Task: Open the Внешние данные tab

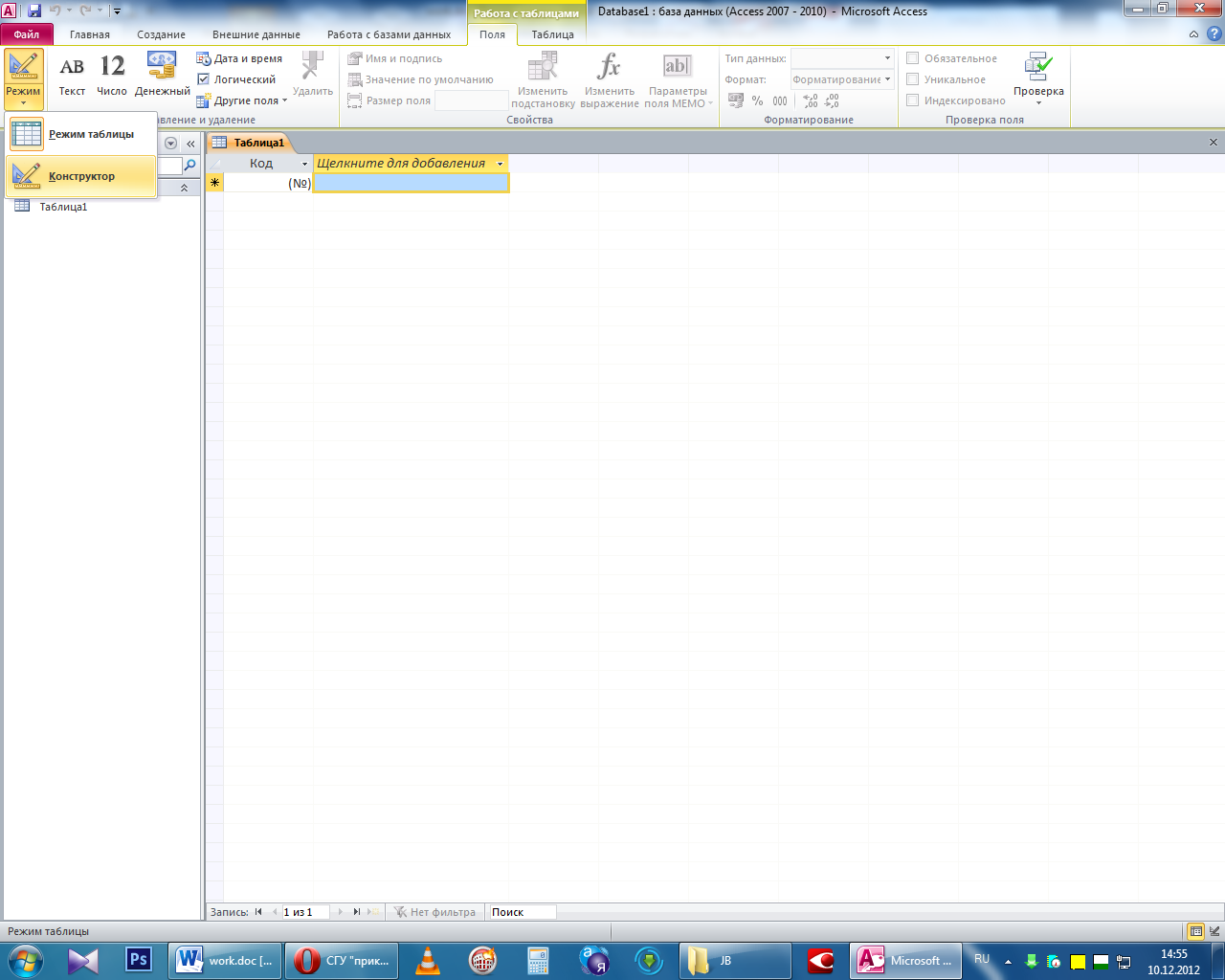Action: point(256,34)
